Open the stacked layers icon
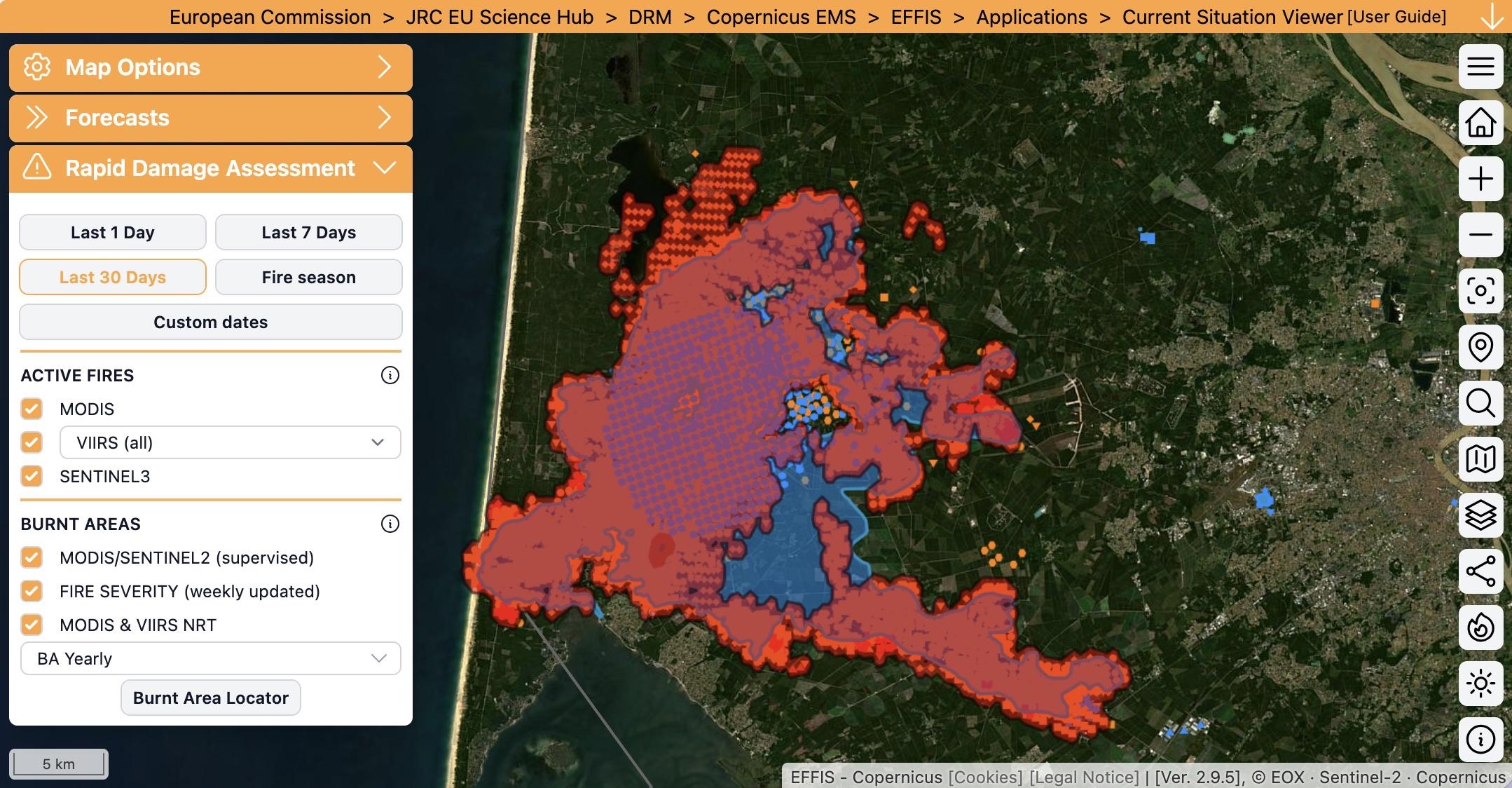The height and width of the screenshot is (788, 1512). (x=1480, y=515)
